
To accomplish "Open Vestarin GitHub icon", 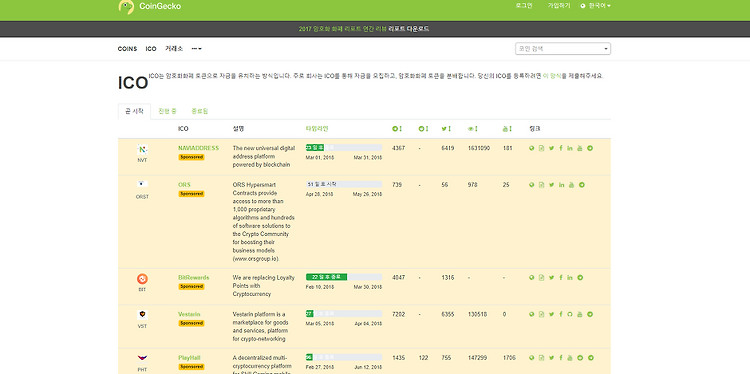I will click(x=570, y=314).
